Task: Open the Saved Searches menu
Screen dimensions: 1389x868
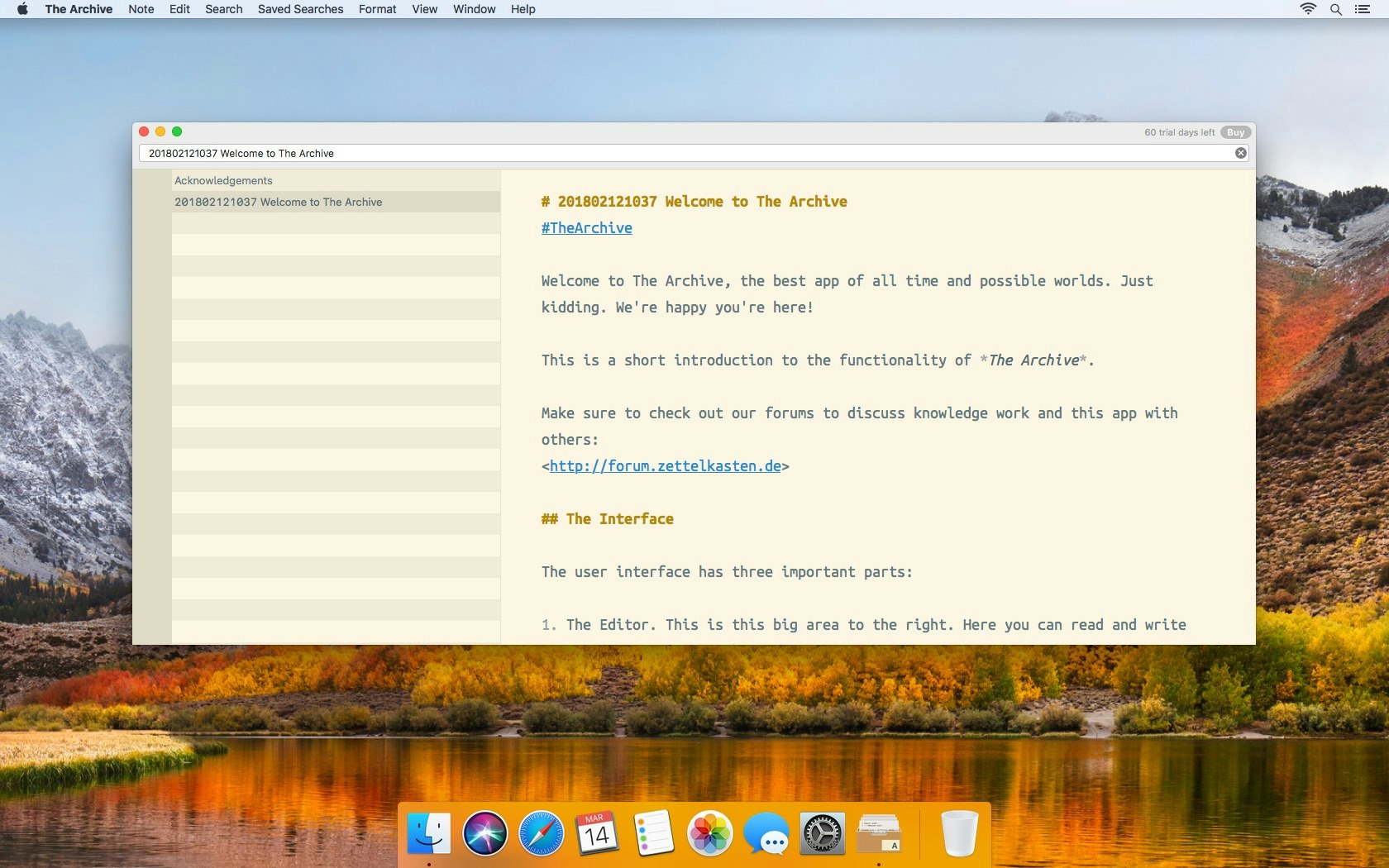Action: click(300, 9)
